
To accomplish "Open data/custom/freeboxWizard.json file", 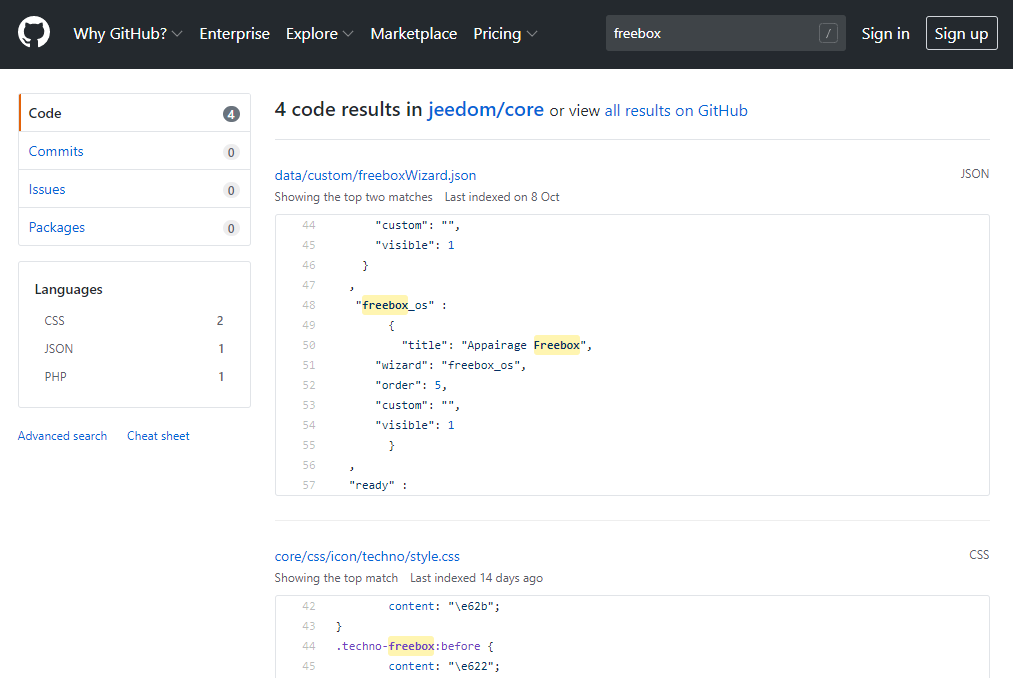I will [x=375, y=175].
